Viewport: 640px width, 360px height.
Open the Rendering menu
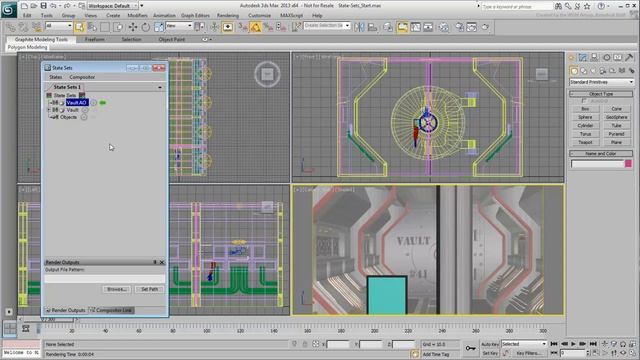pos(228,16)
